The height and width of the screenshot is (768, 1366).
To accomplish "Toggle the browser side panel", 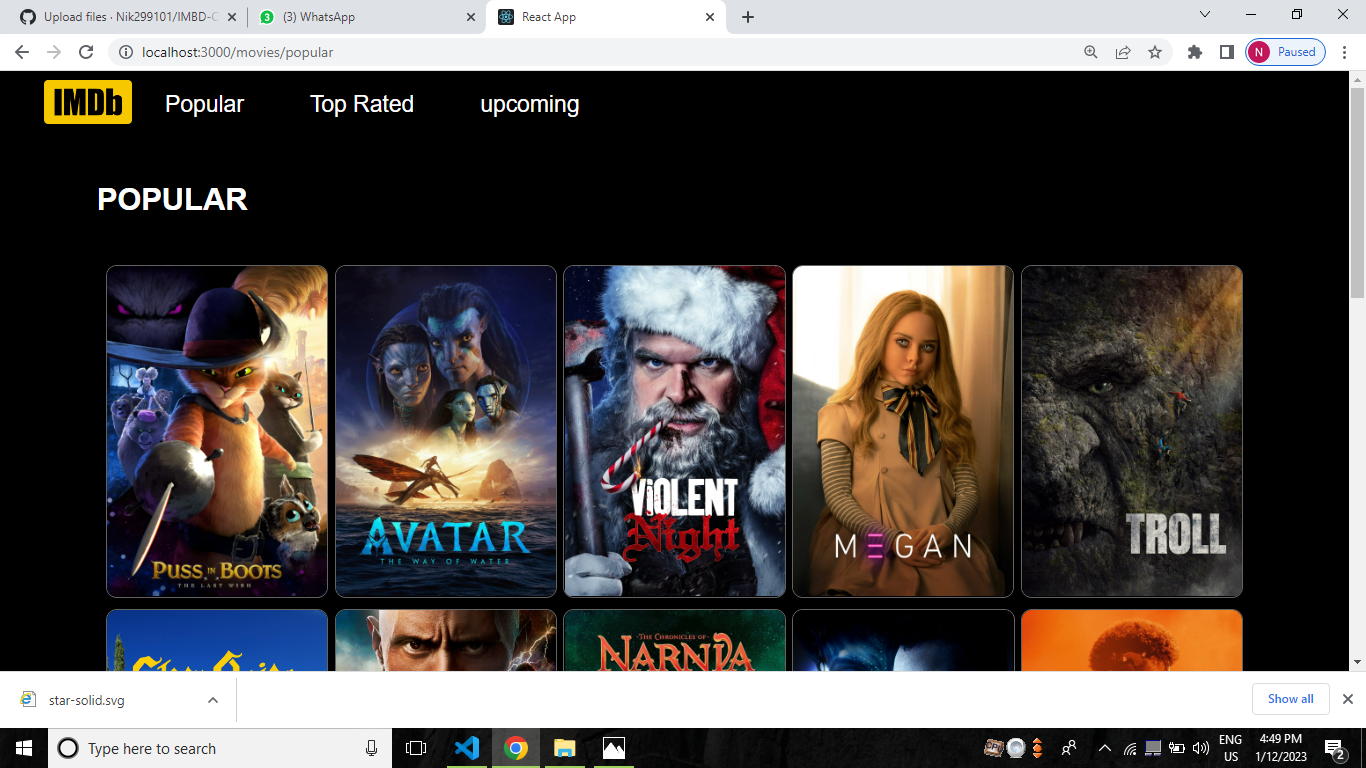I will click(x=1227, y=52).
